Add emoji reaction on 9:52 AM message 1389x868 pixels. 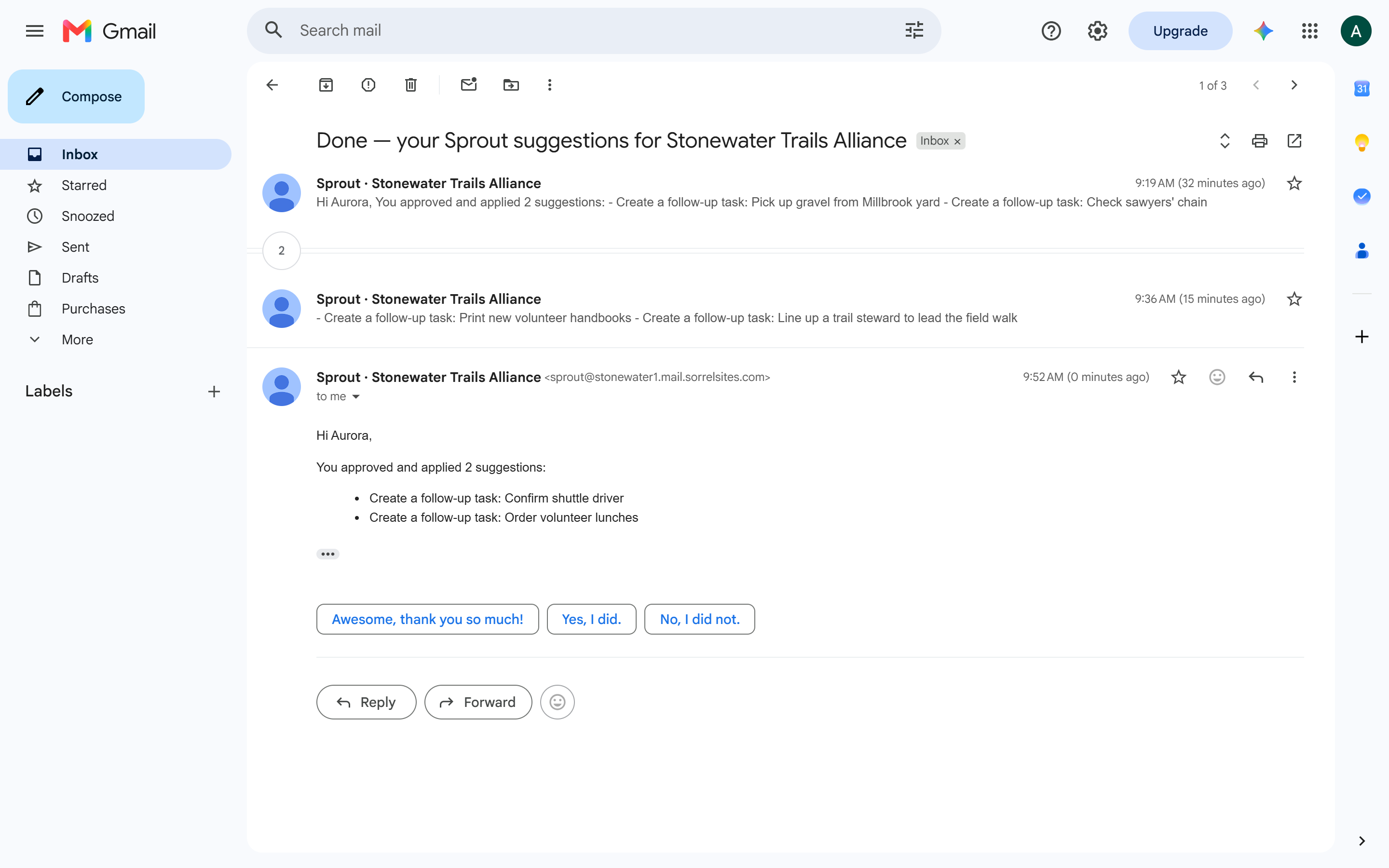click(x=1217, y=377)
